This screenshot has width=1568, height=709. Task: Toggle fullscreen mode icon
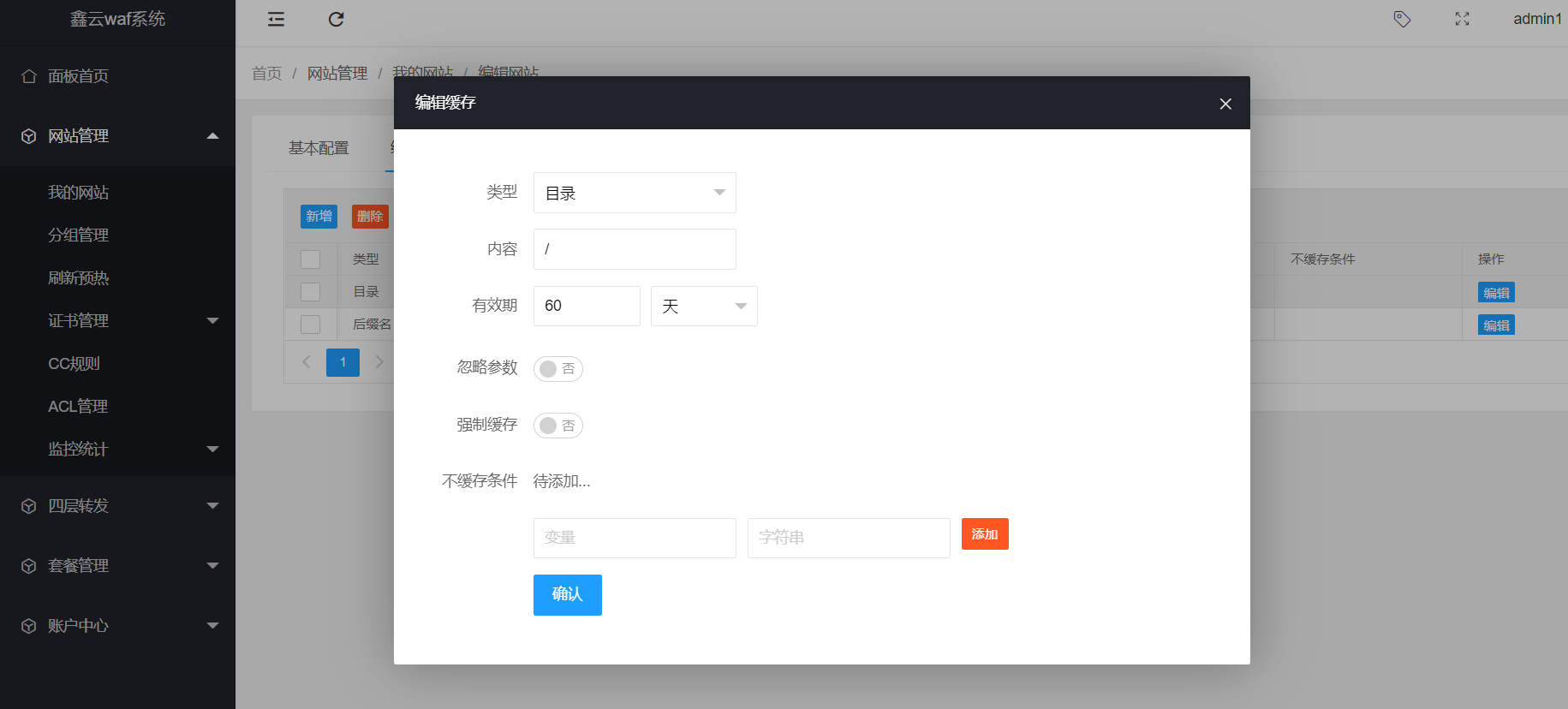point(1462,19)
